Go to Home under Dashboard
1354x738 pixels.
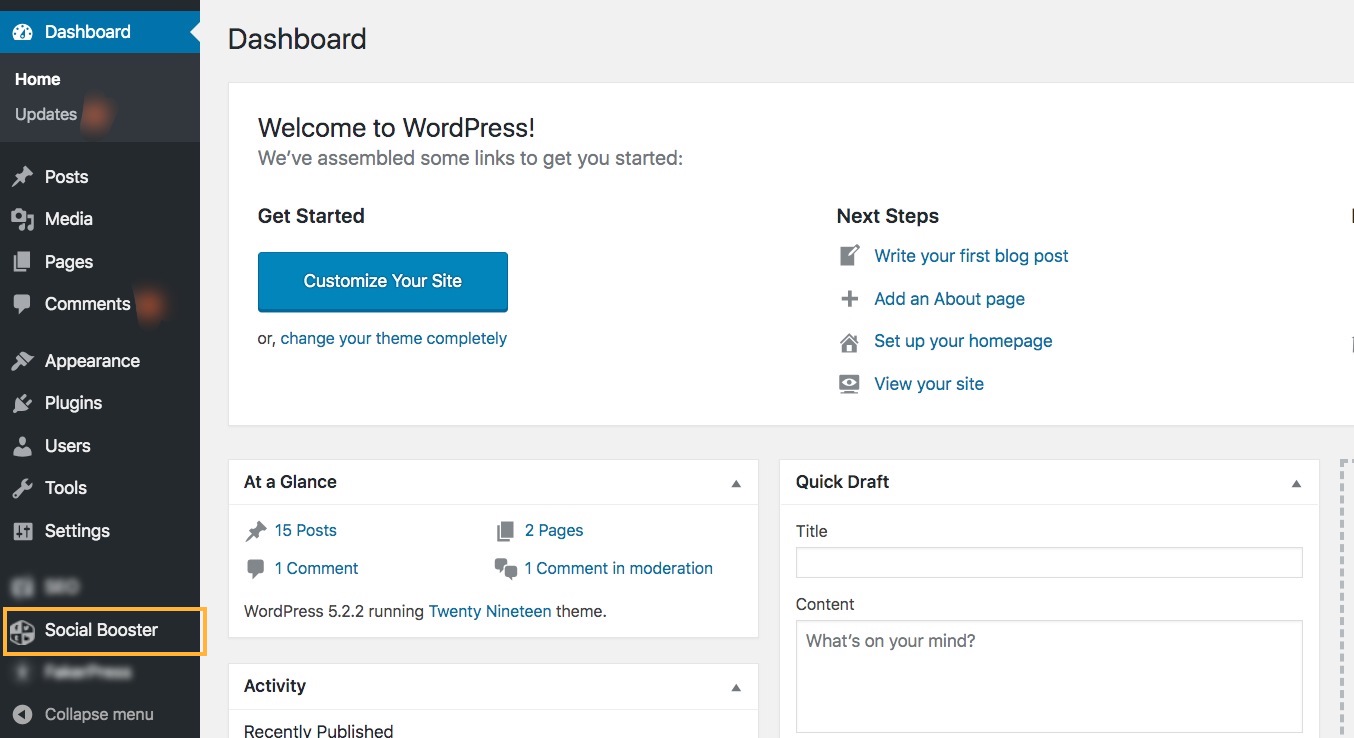pyautogui.click(x=38, y=79)
